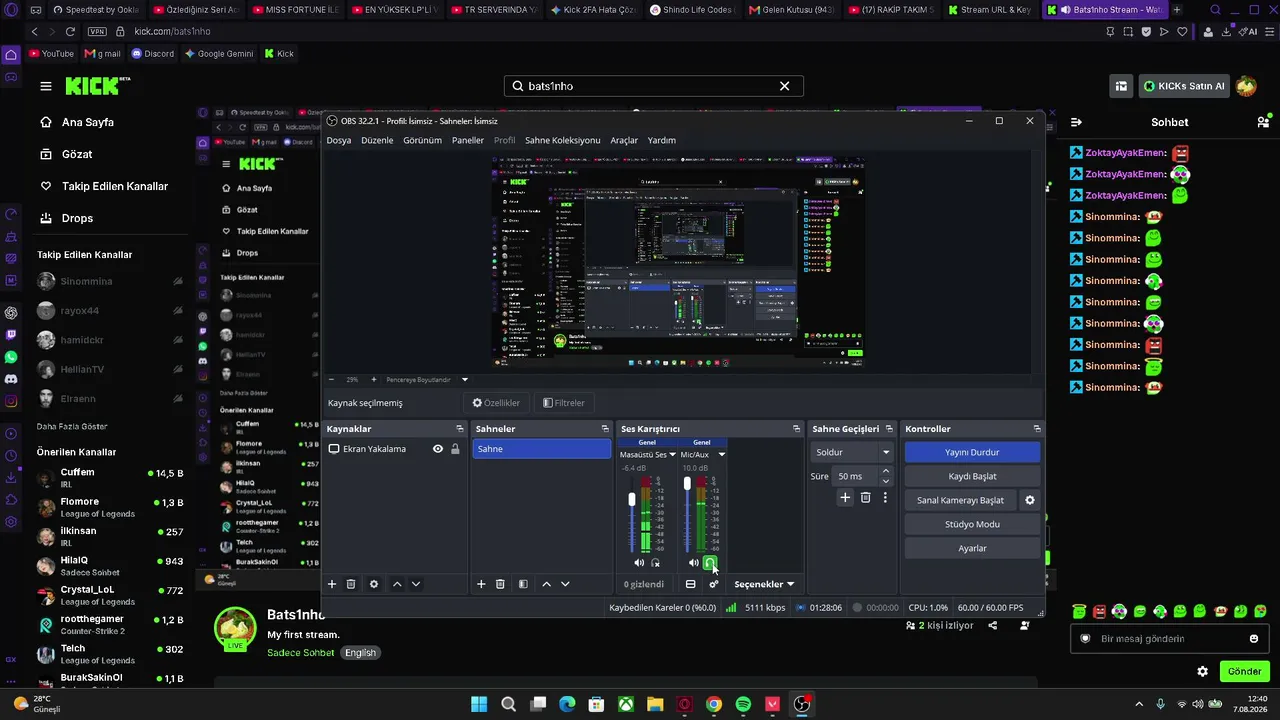The height and width of the screenshot is (720, 1280).
Task: Open chat emote picker
Action: tap(1254, 639)
